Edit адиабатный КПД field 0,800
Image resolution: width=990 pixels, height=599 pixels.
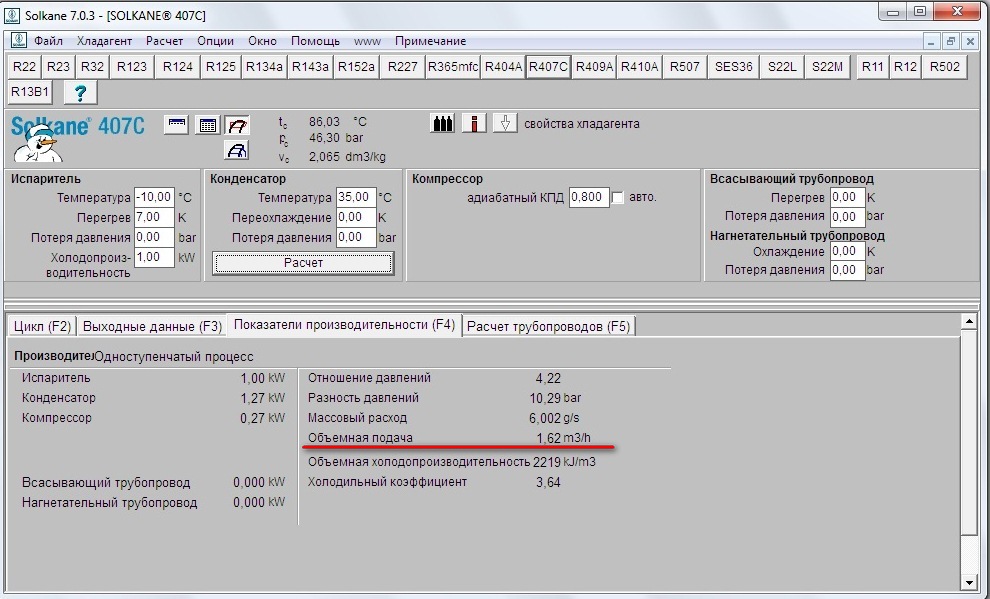point(589,197)
